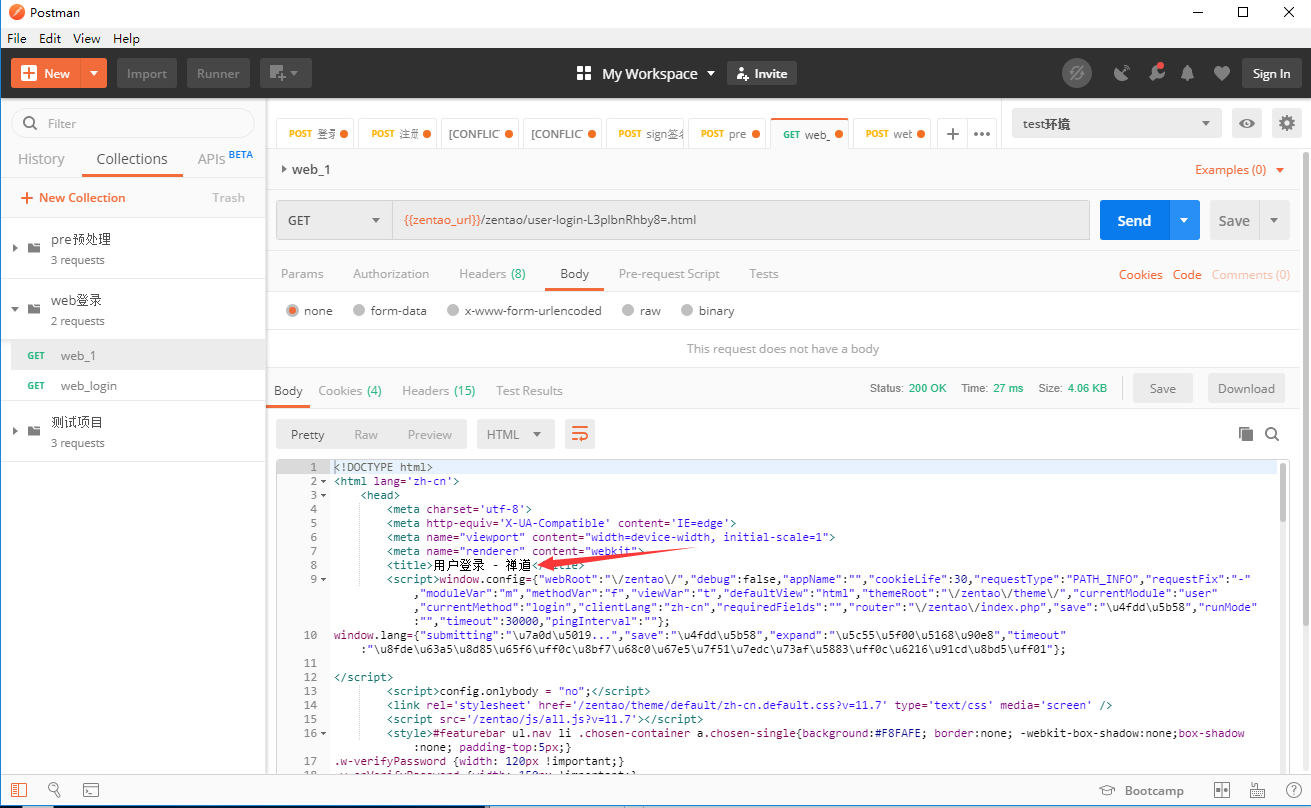This screenshot has width=1311, height=808.
Task: Switch to the APIs BETA tab
Action: click(x=225, y=158)
